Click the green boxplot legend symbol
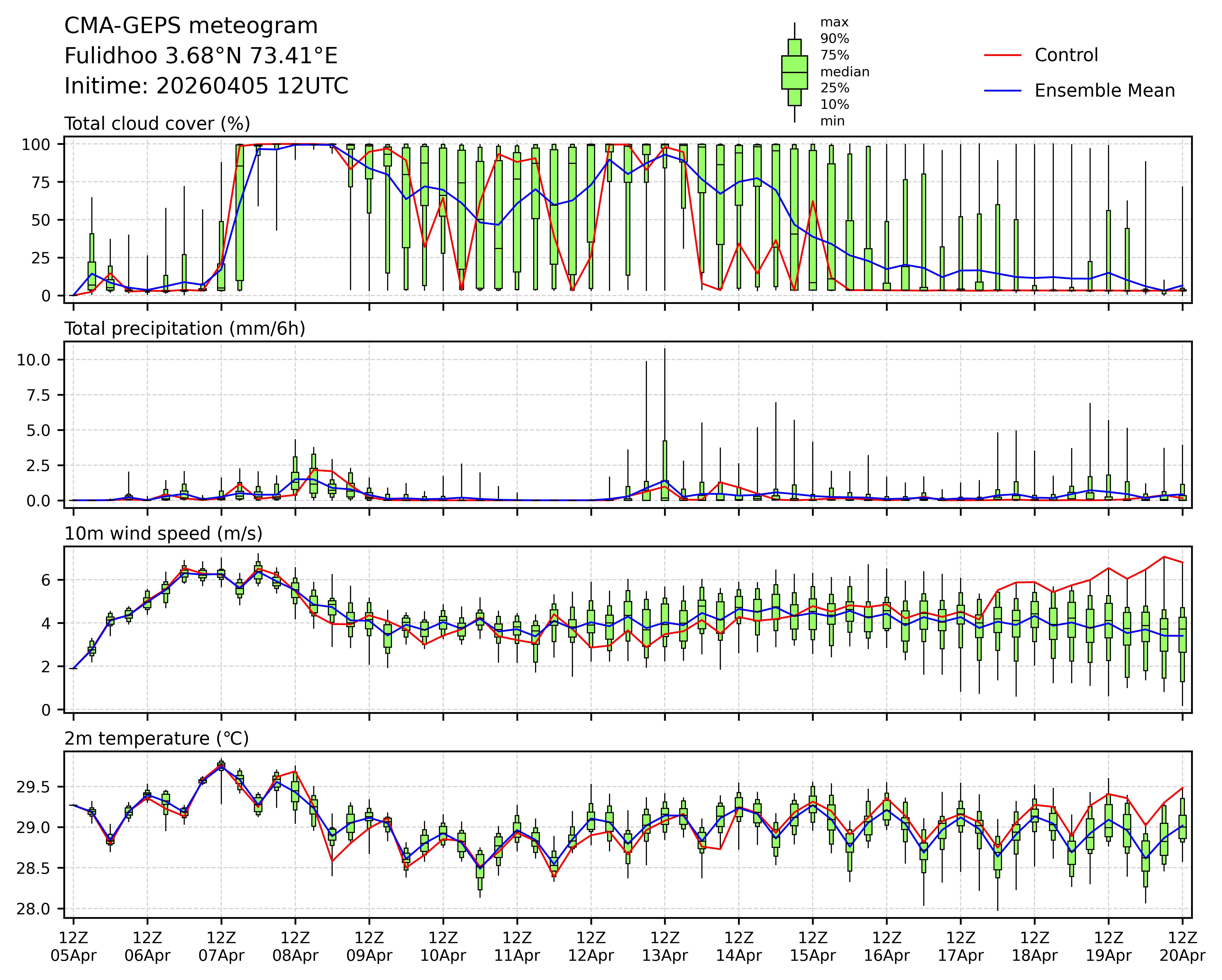 point(794,73)
